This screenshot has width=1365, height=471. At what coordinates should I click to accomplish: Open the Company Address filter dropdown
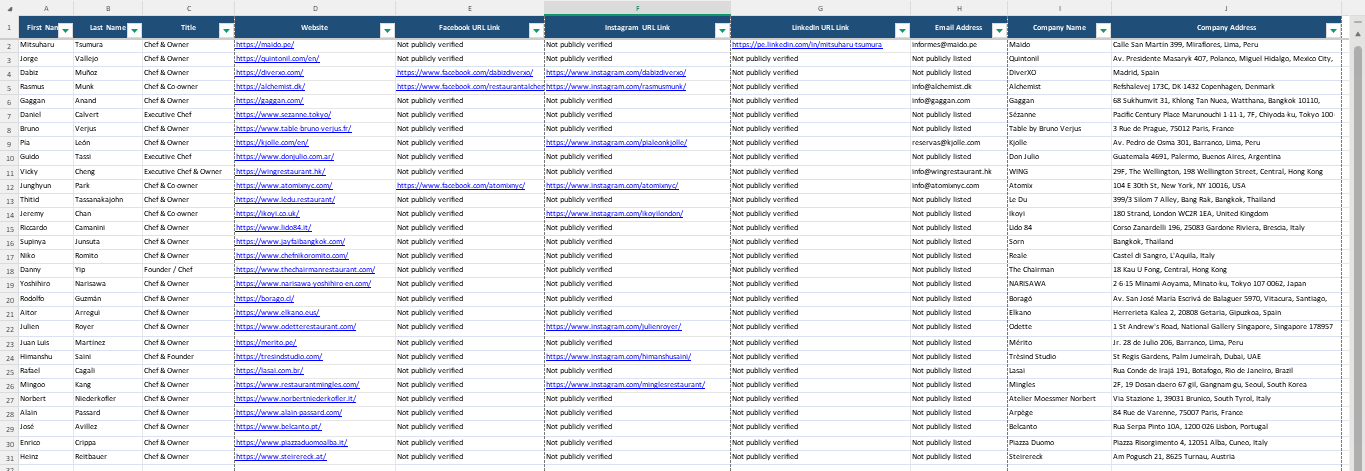[x=1332, y=31]
